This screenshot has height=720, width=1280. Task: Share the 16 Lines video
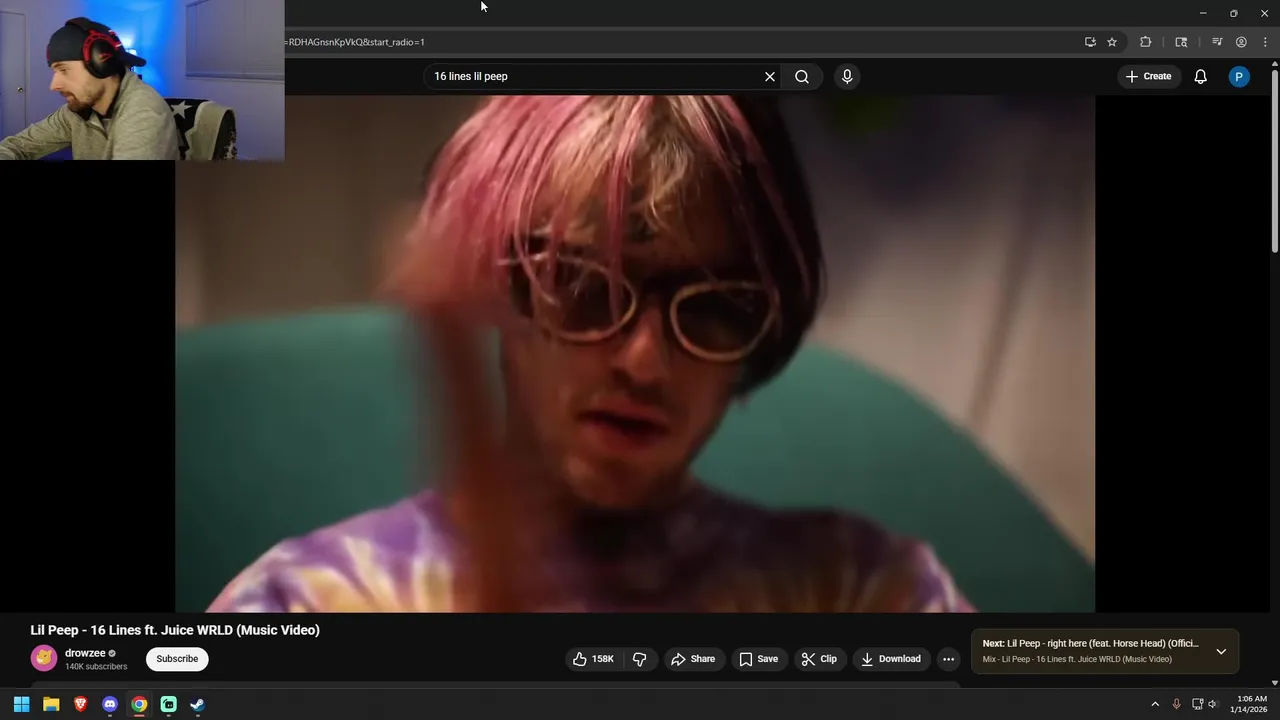693,659
